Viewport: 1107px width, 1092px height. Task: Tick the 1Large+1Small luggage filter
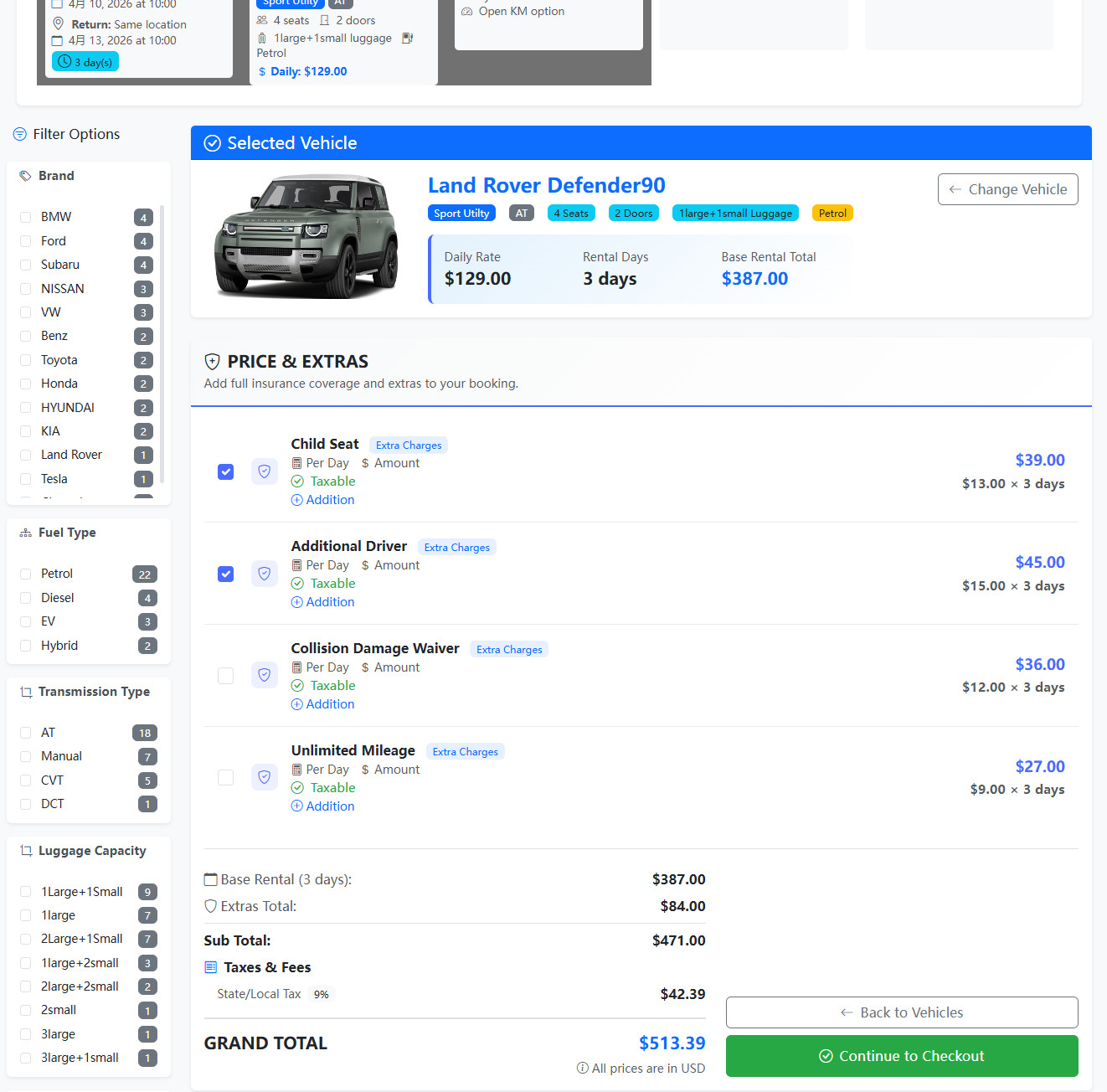tap(25, 892)
